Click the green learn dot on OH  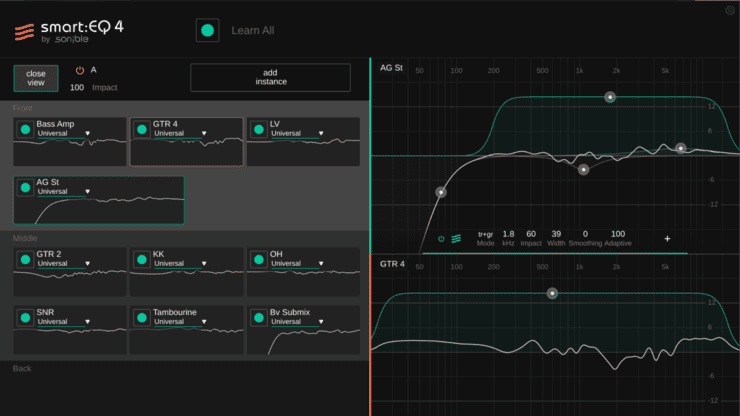(258, 259)
